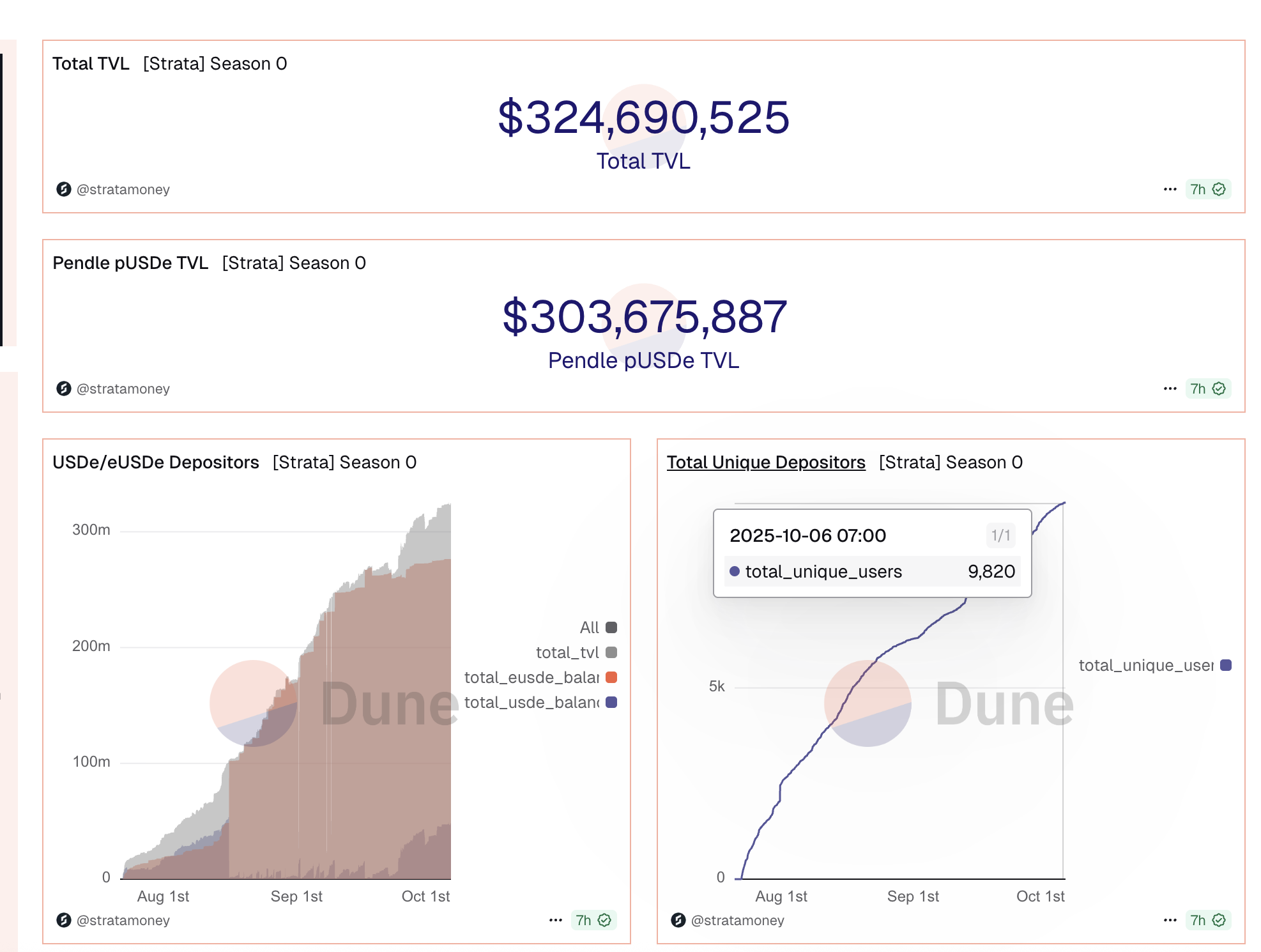
Task: Open the Total Unique Depositors title link
Action: pyautogui.click(x=766, y=462)
